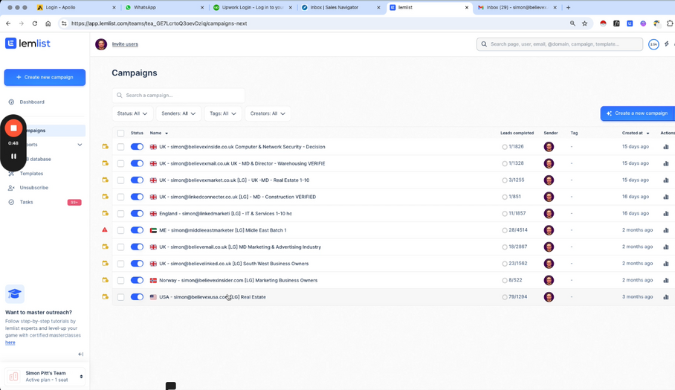Image resolution: width=675 pixels, height=390 pixels.
Task: Click folder icon beside USA Real Estate row
Action: coord(105,297)
